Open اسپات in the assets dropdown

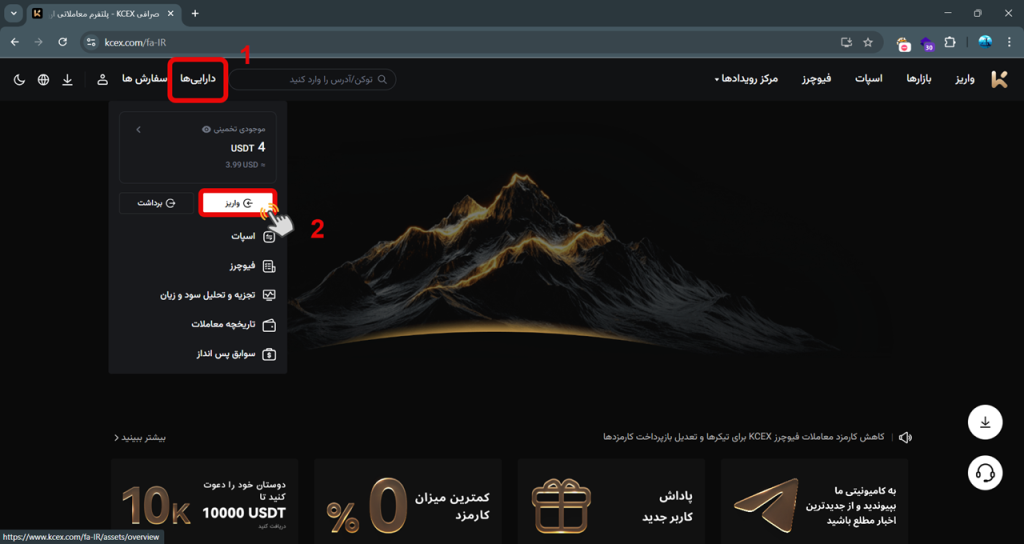pyautogui.click(x=253, y=236)
